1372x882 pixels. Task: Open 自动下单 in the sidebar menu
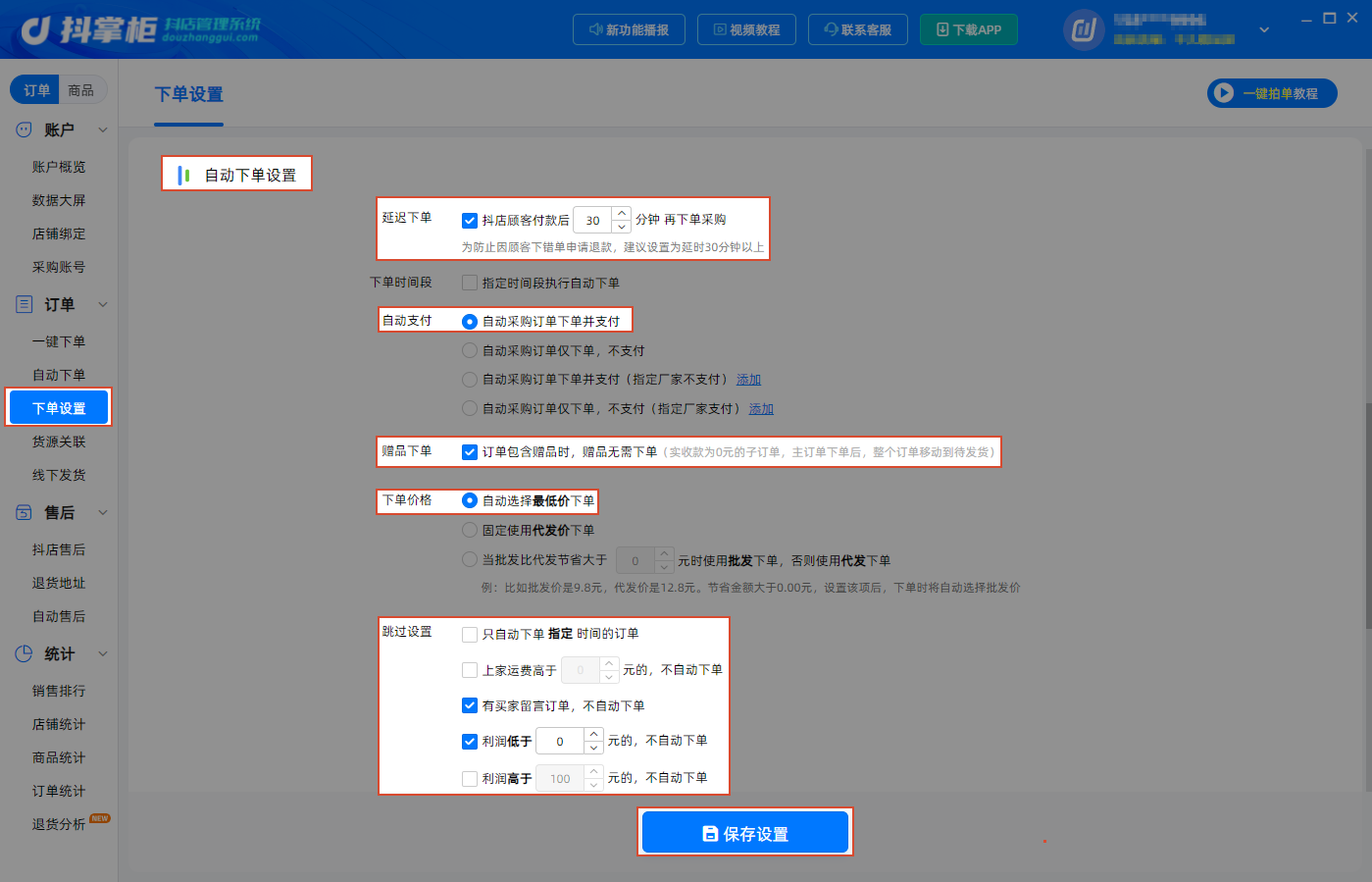click(59, 375)
